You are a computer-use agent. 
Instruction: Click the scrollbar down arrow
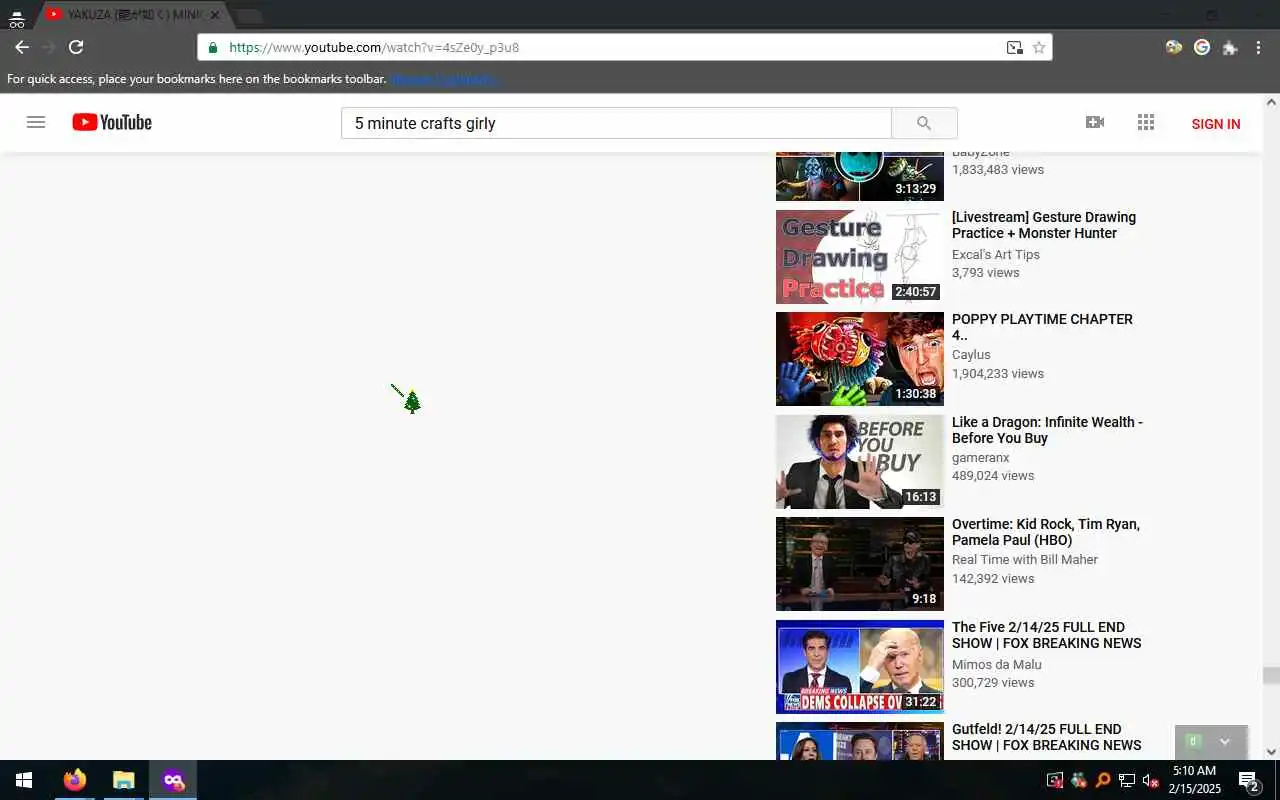1271,752
